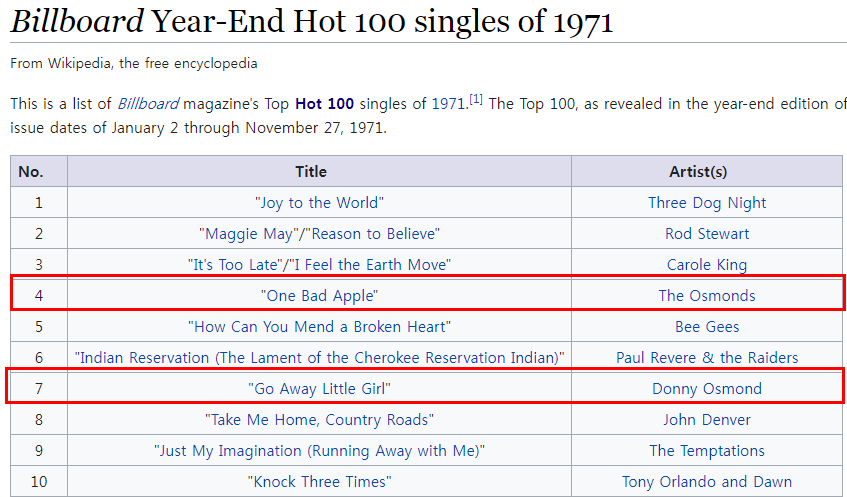Click the Bee Gees artist link
Screen dimensions: 847x497
(x=706, y=327)
